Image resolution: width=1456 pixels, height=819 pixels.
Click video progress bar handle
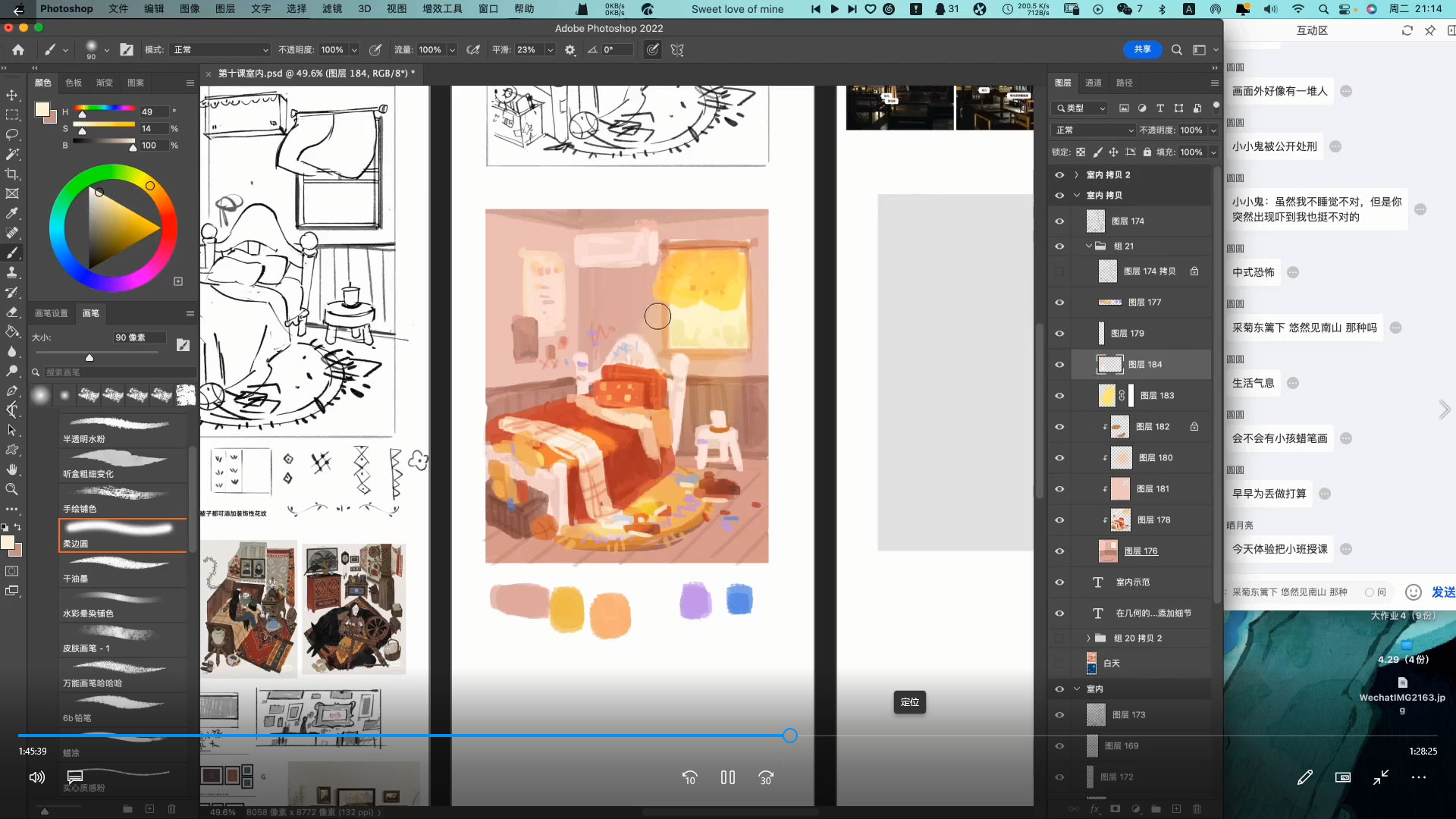pyautogui.click(x=789, y=736)
